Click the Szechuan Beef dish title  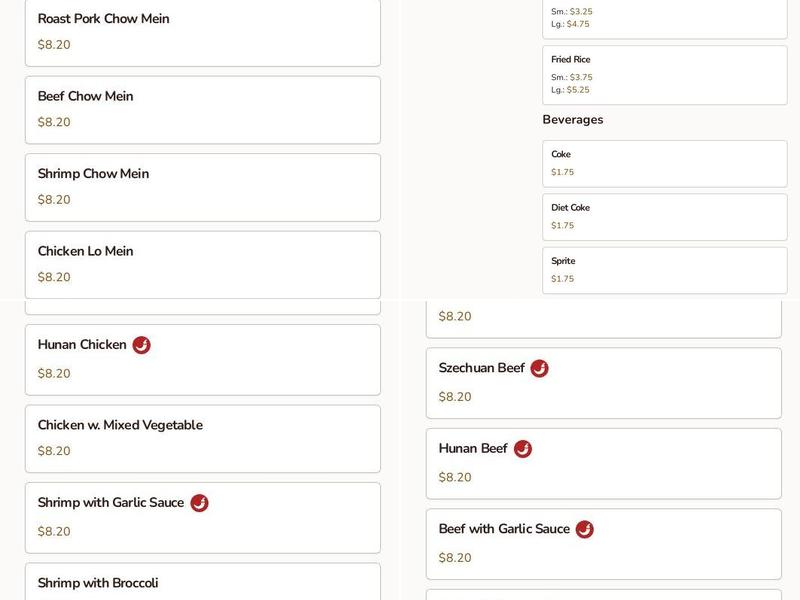481,368
